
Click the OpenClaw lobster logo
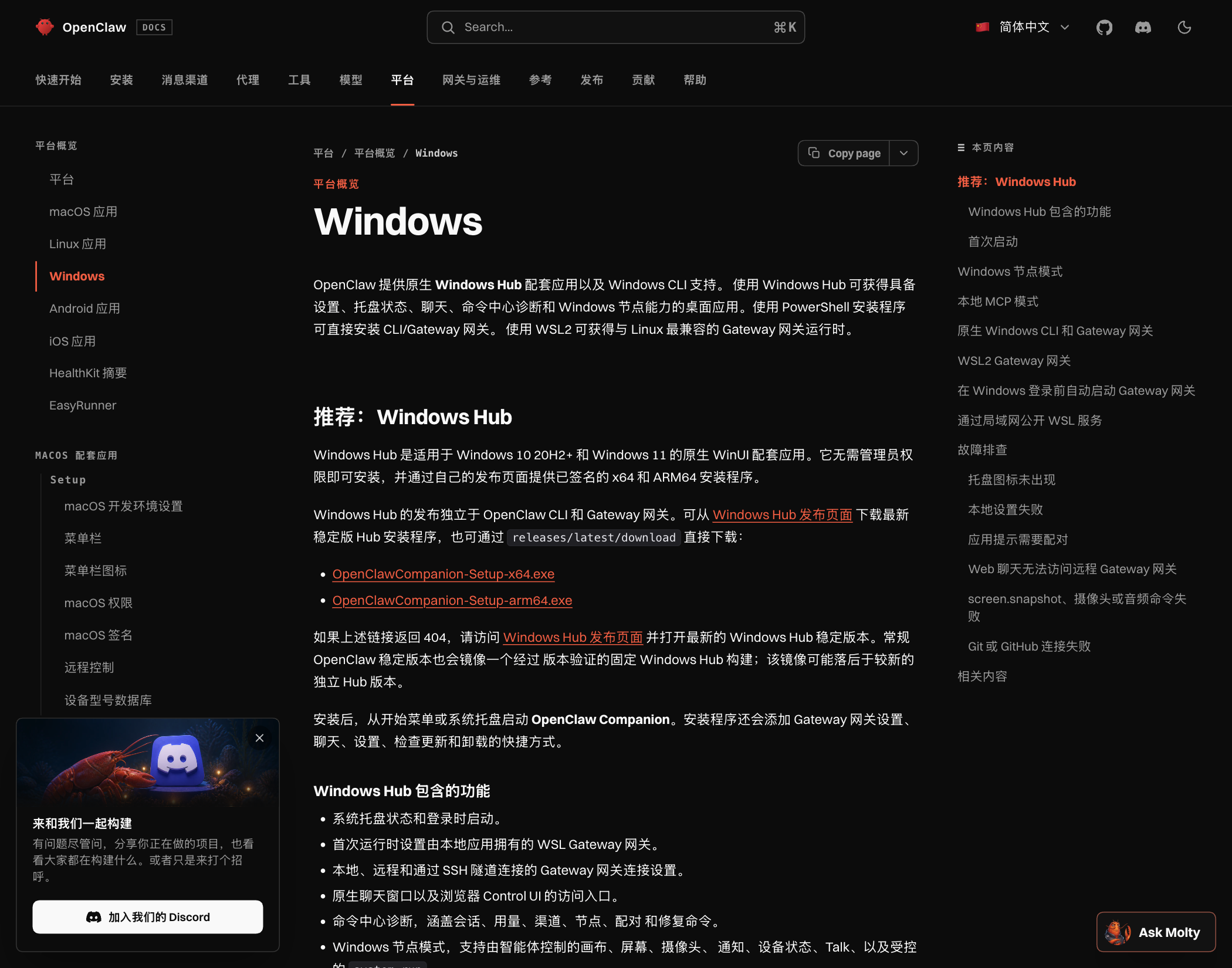pyautogui.click(x=45, y=27)
